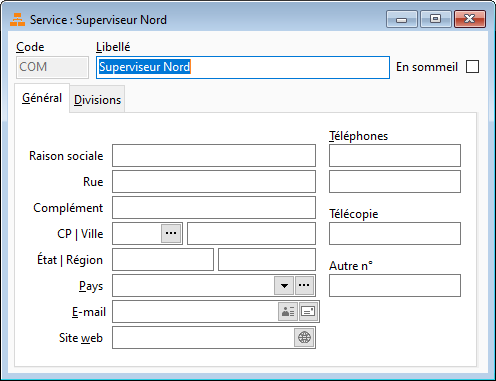Switch to the Divisions tab
The height and width of the screenshot is (381, 496).
point(97,100)
